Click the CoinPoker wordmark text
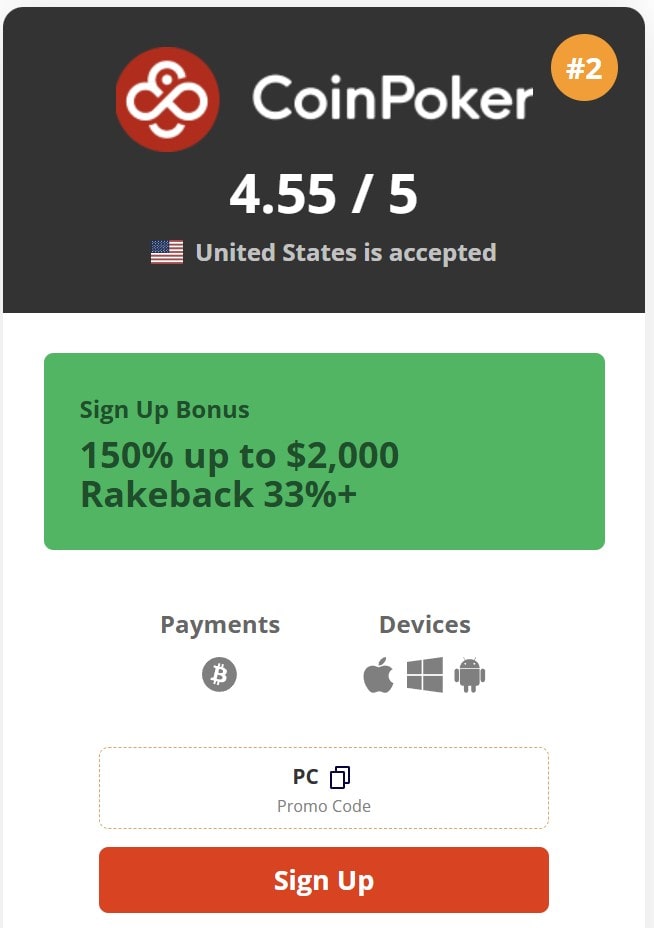The width and height of the screenshot is (654, 928). click(392, 100)
